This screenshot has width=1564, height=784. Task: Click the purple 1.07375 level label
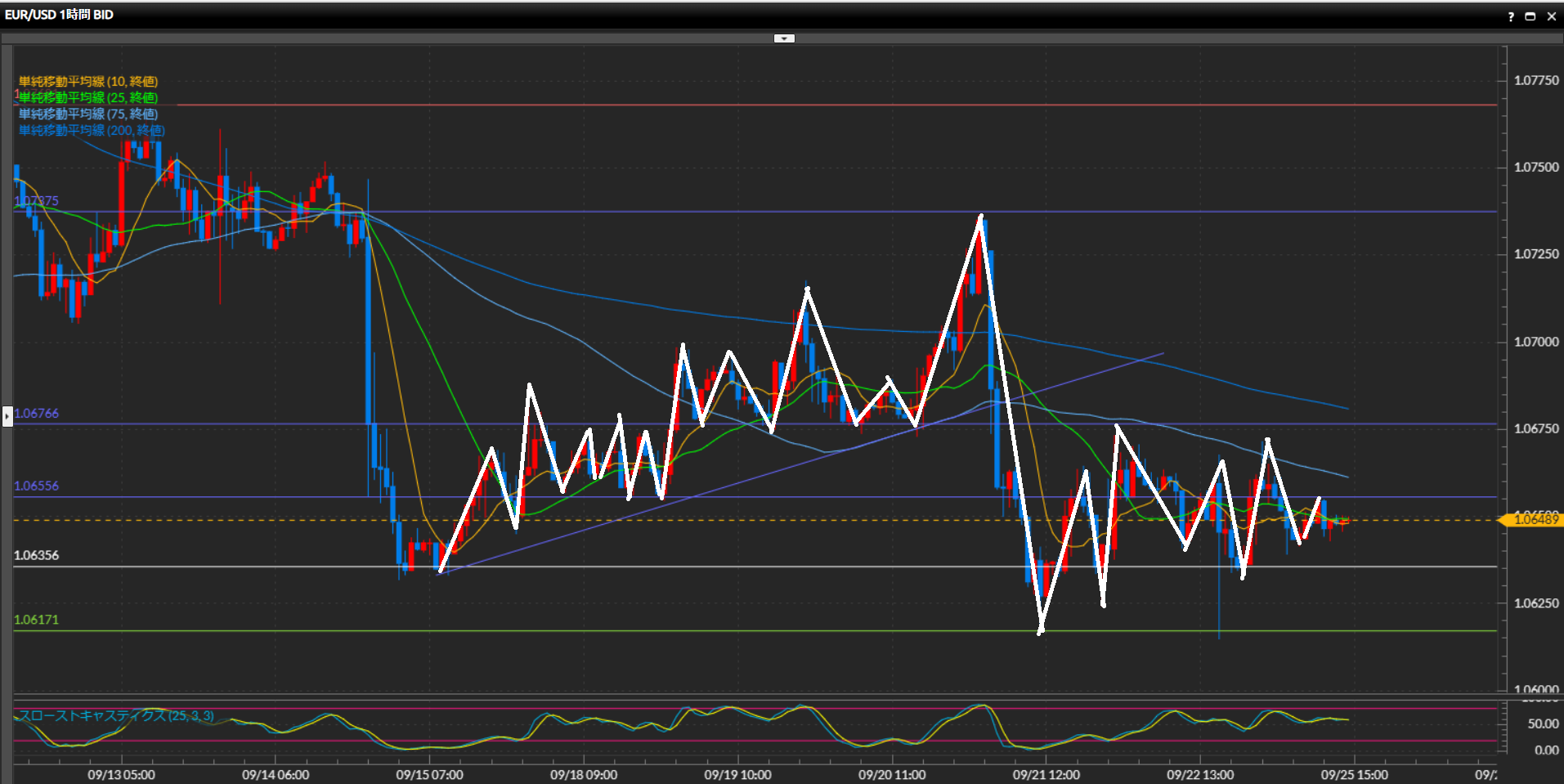coord(38,201)
